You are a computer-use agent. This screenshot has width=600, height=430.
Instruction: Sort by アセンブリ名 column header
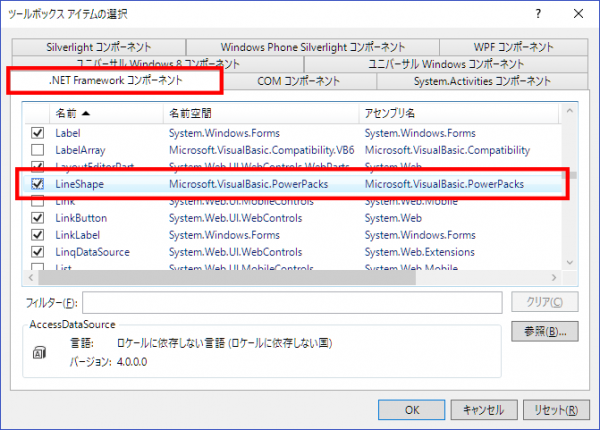459,113
